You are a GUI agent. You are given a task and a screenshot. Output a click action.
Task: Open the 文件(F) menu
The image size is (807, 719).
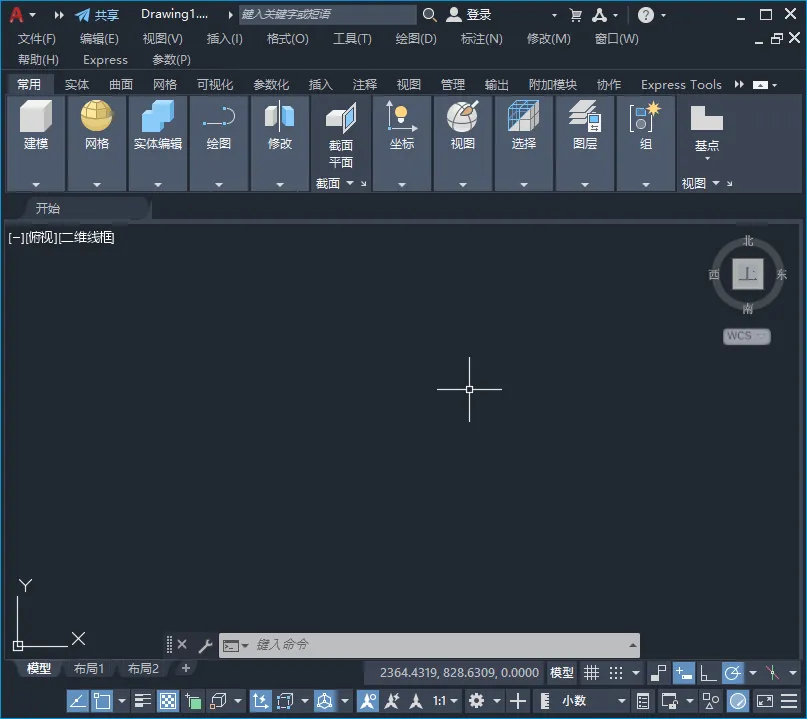[37, 39]
